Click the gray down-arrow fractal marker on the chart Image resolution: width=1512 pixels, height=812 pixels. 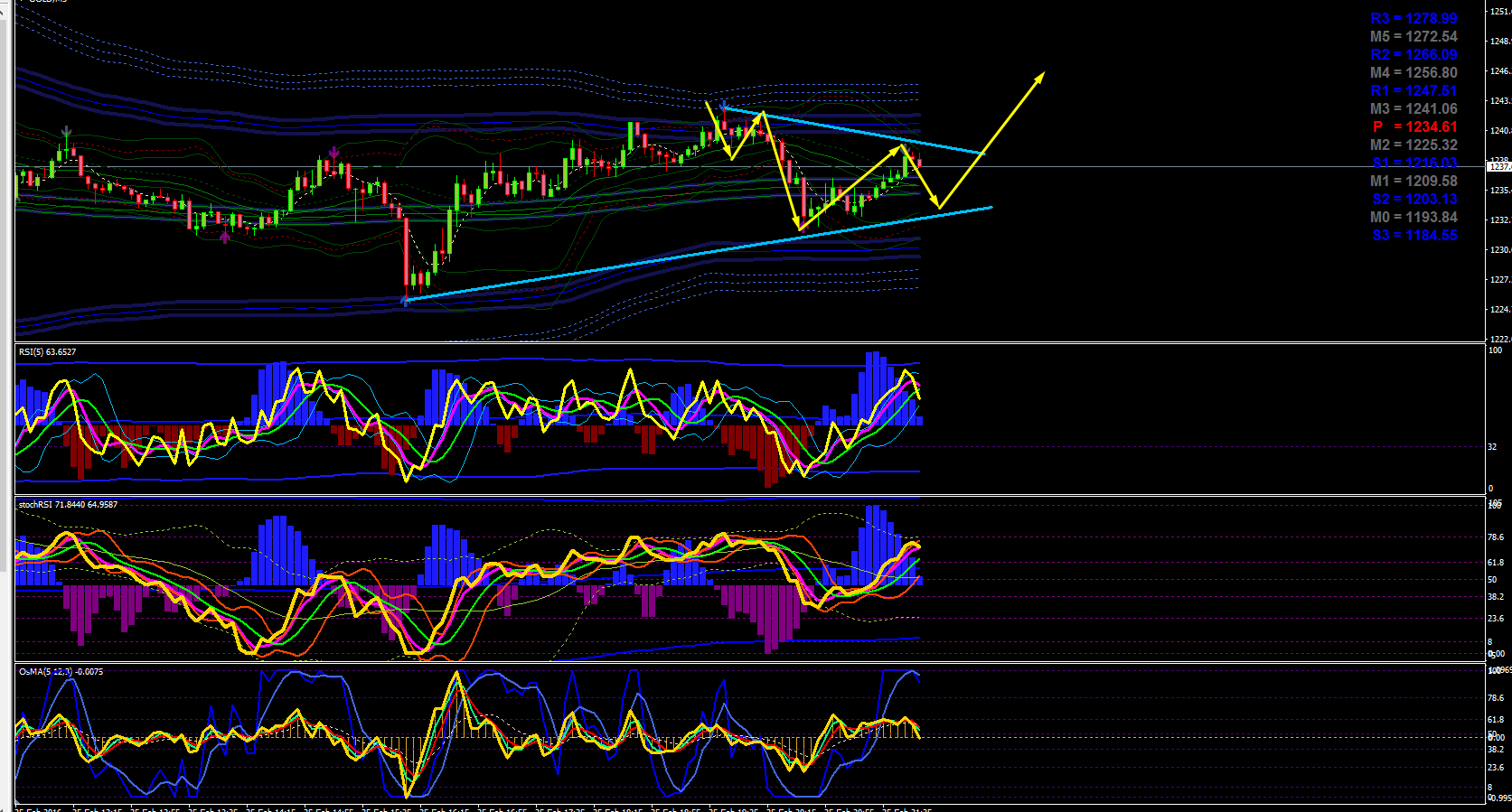tap(66, 134)
